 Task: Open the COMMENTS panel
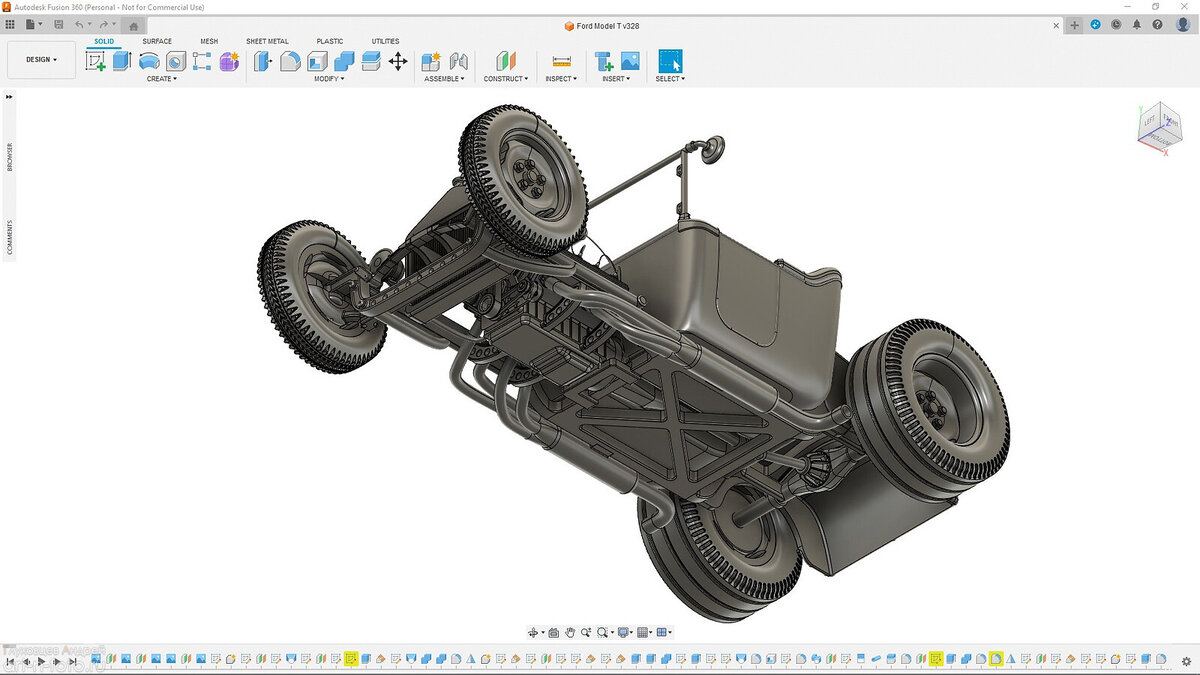click(10, 236)
